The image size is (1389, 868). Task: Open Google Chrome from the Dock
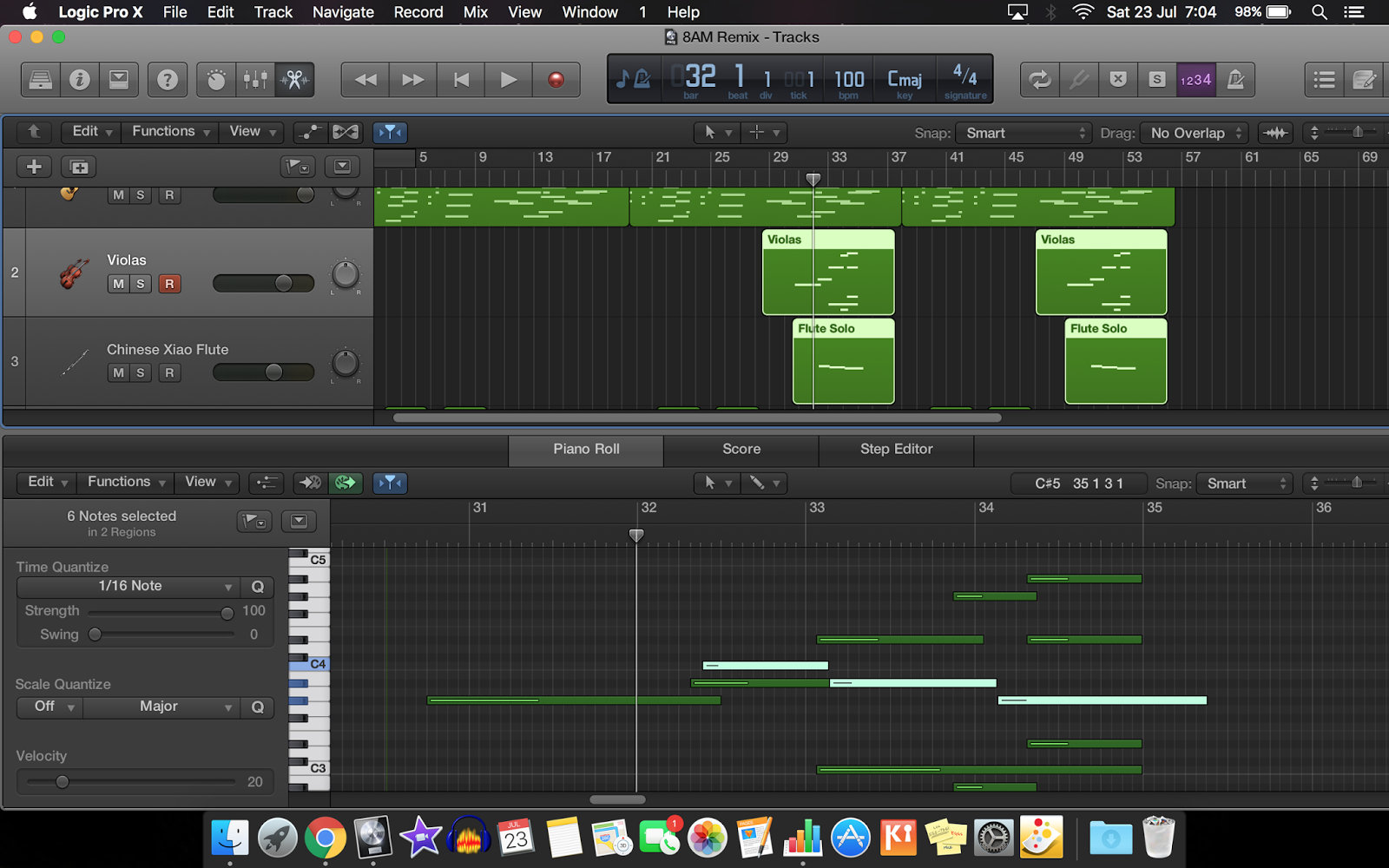325,838
